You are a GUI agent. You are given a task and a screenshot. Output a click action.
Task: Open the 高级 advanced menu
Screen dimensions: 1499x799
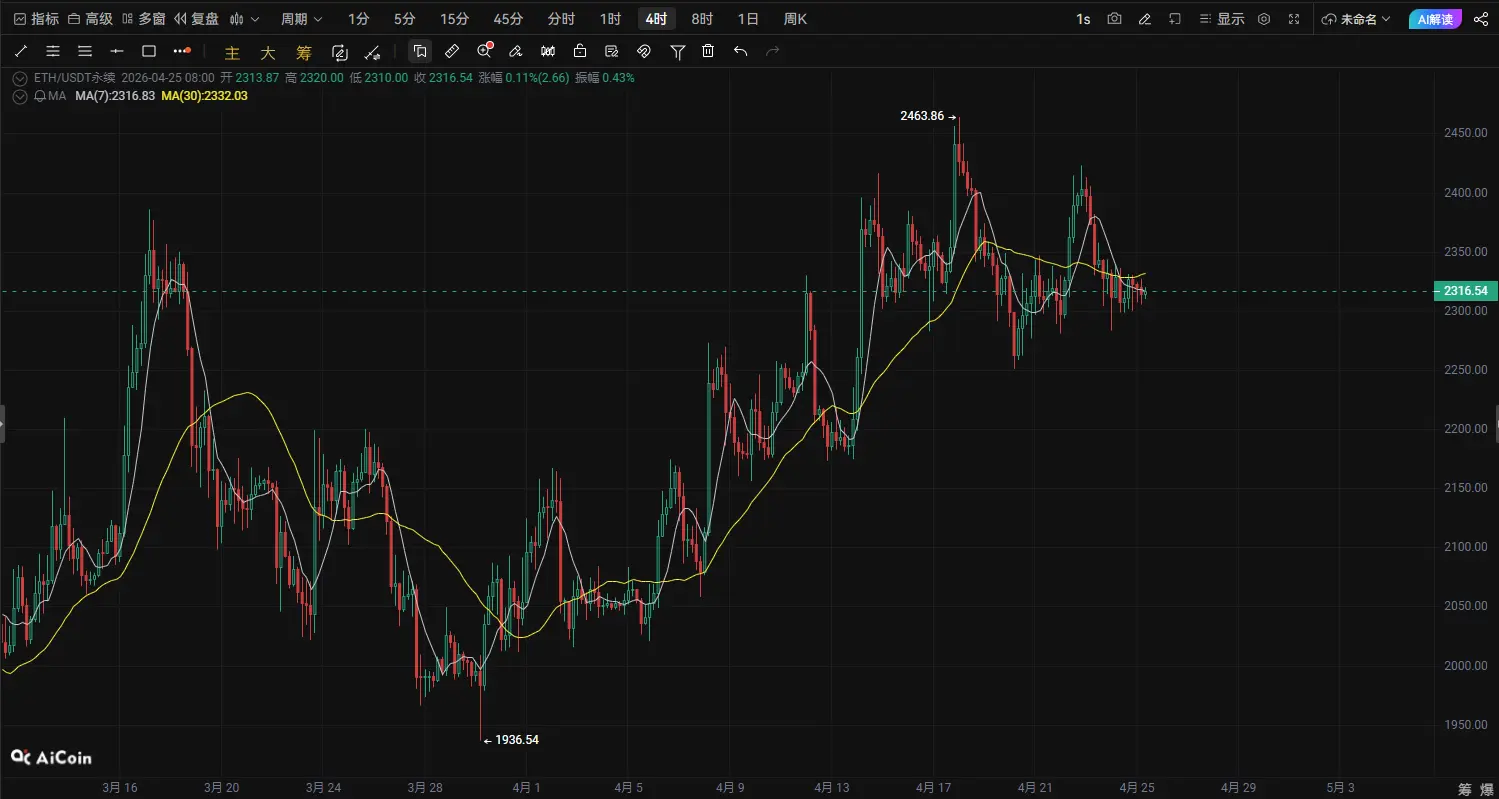[x=91, y=19]
